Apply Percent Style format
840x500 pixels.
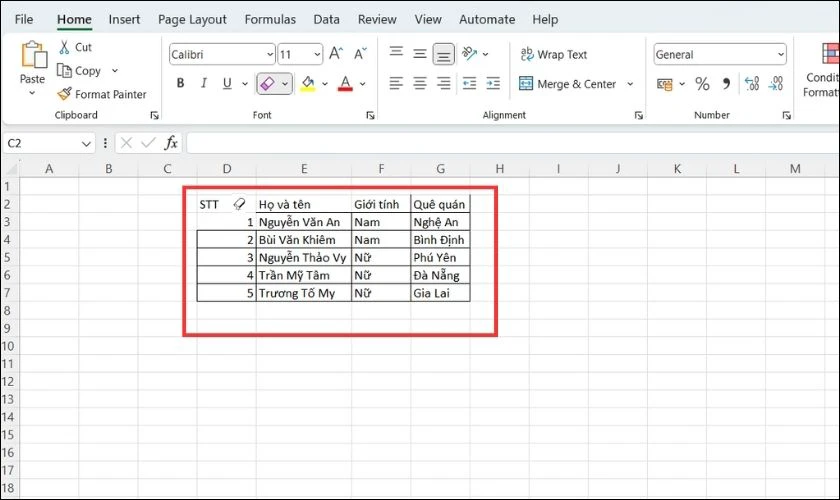point(702,84)
